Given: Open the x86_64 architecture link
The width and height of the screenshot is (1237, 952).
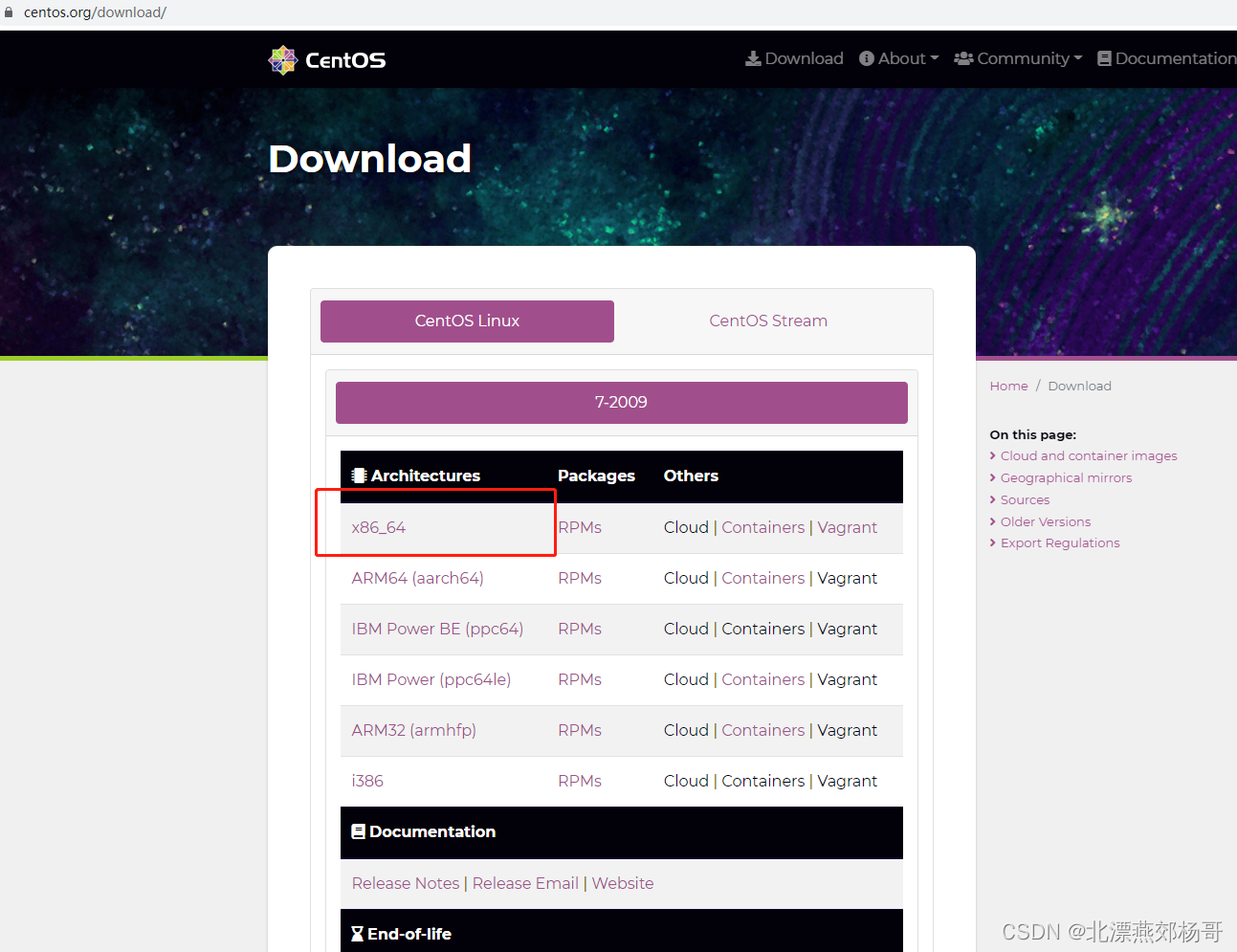Looking at the screenshot, I should pyautogui.click(x=379, y=527).
